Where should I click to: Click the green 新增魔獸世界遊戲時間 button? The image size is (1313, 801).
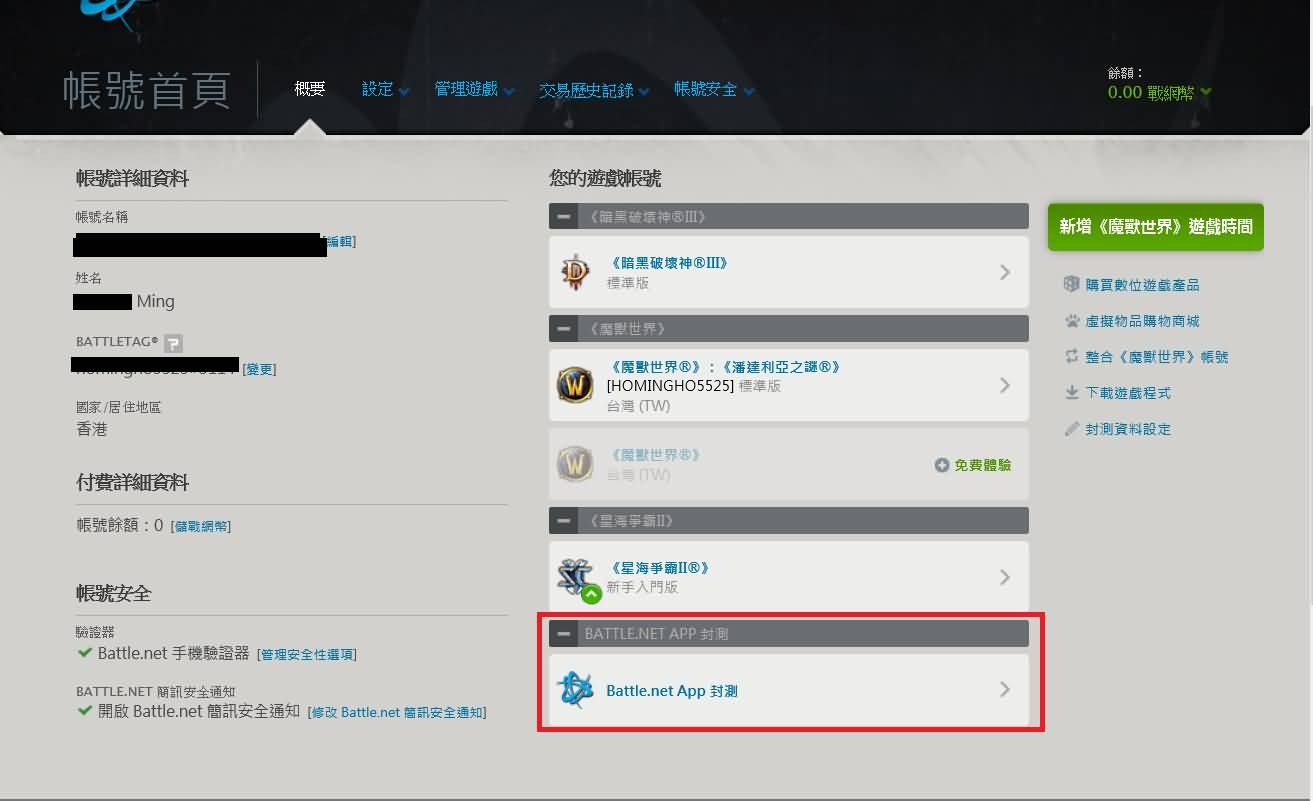coord(1156,227)
